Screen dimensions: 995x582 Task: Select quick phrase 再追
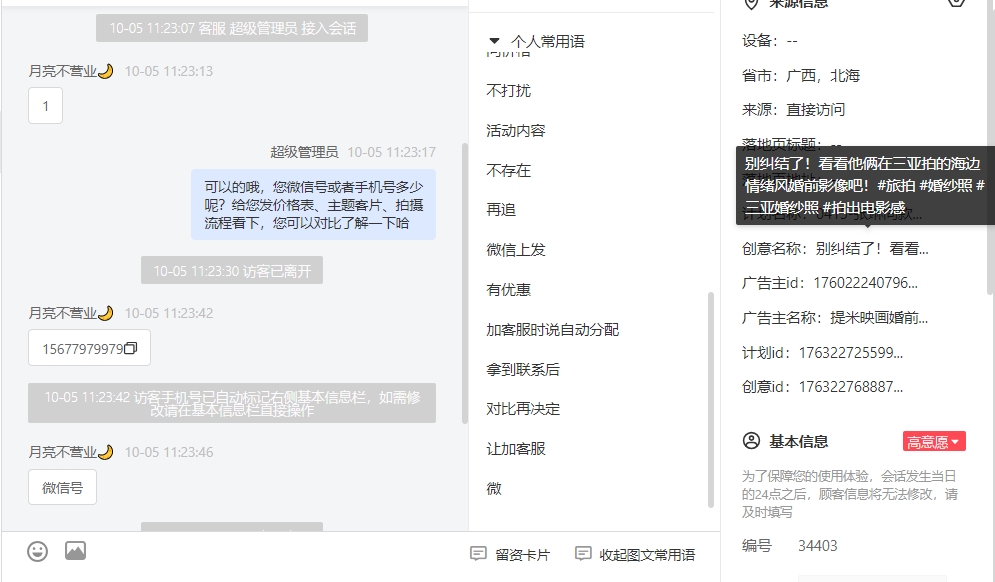(501, 209)
